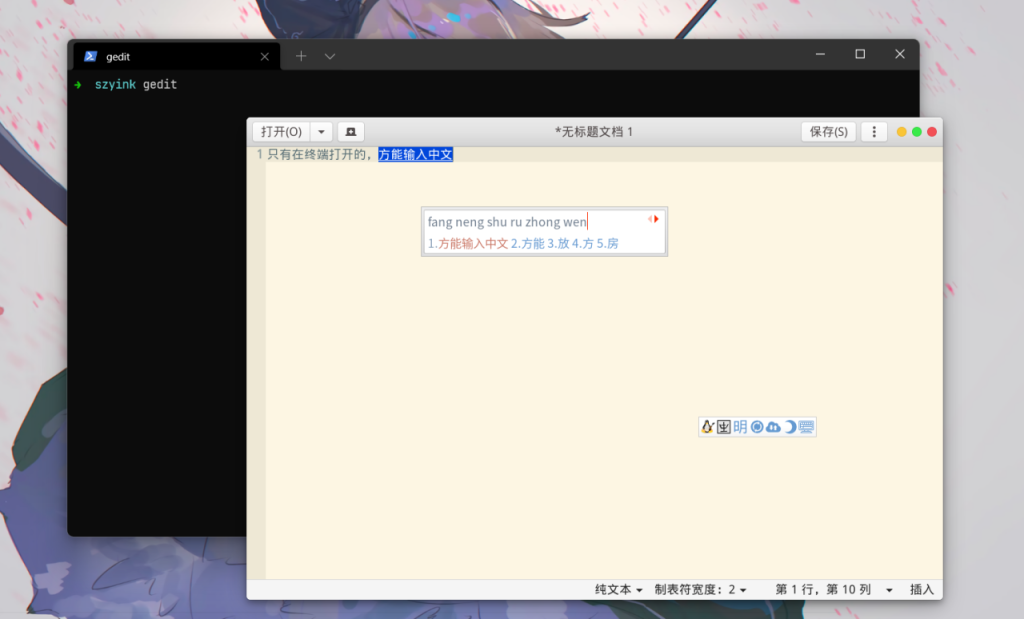Open the 制表符宽度: 2 dropdown

(x=700, y=590)
